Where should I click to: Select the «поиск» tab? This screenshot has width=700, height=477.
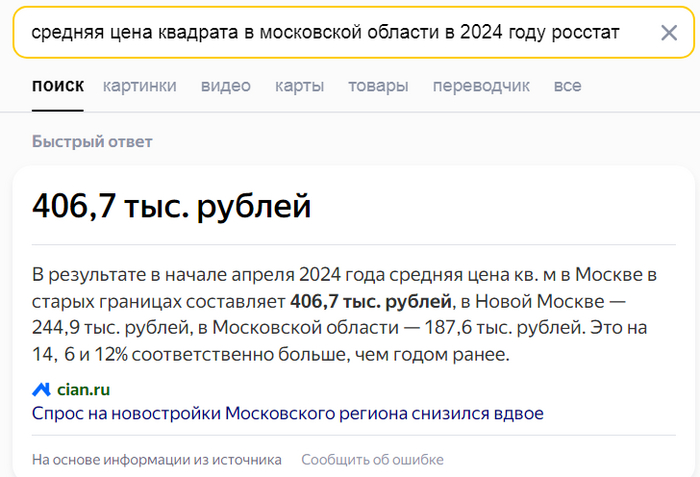[x=58, y=86]
